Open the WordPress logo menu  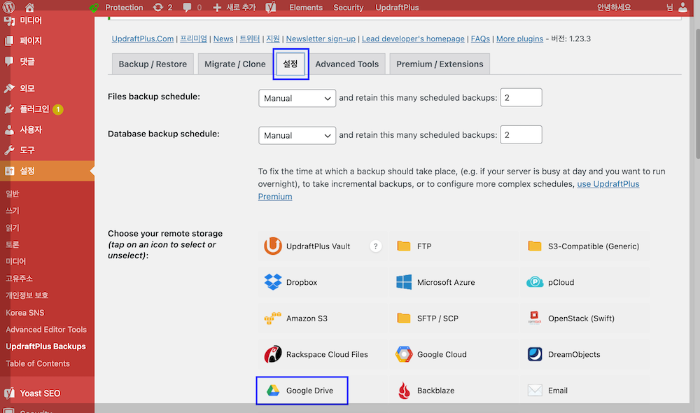[x=9, y=7]
